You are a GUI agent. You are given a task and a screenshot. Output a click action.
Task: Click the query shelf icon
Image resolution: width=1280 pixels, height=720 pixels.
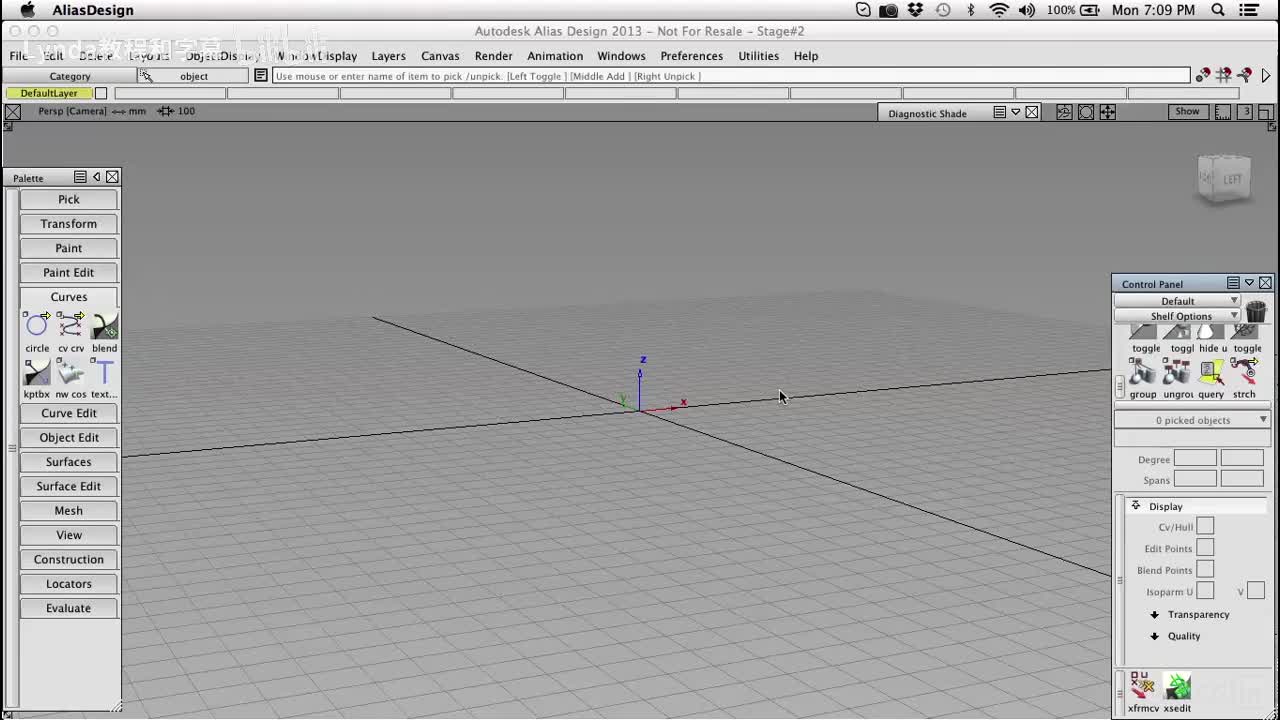(x=1211, y=372)
